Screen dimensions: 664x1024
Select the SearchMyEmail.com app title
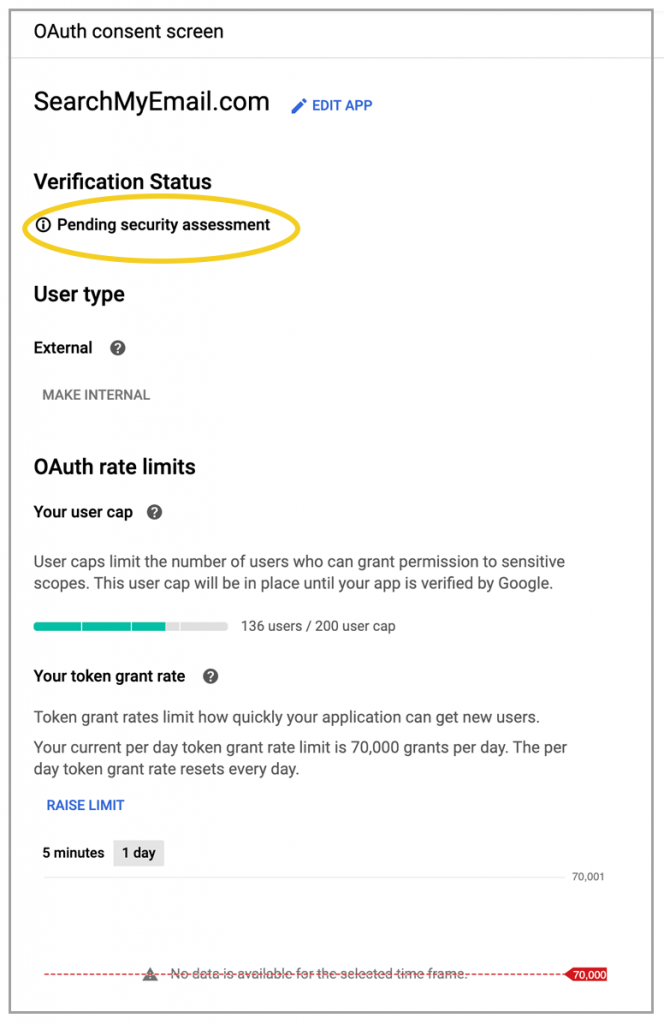click(x=150, y=102)
